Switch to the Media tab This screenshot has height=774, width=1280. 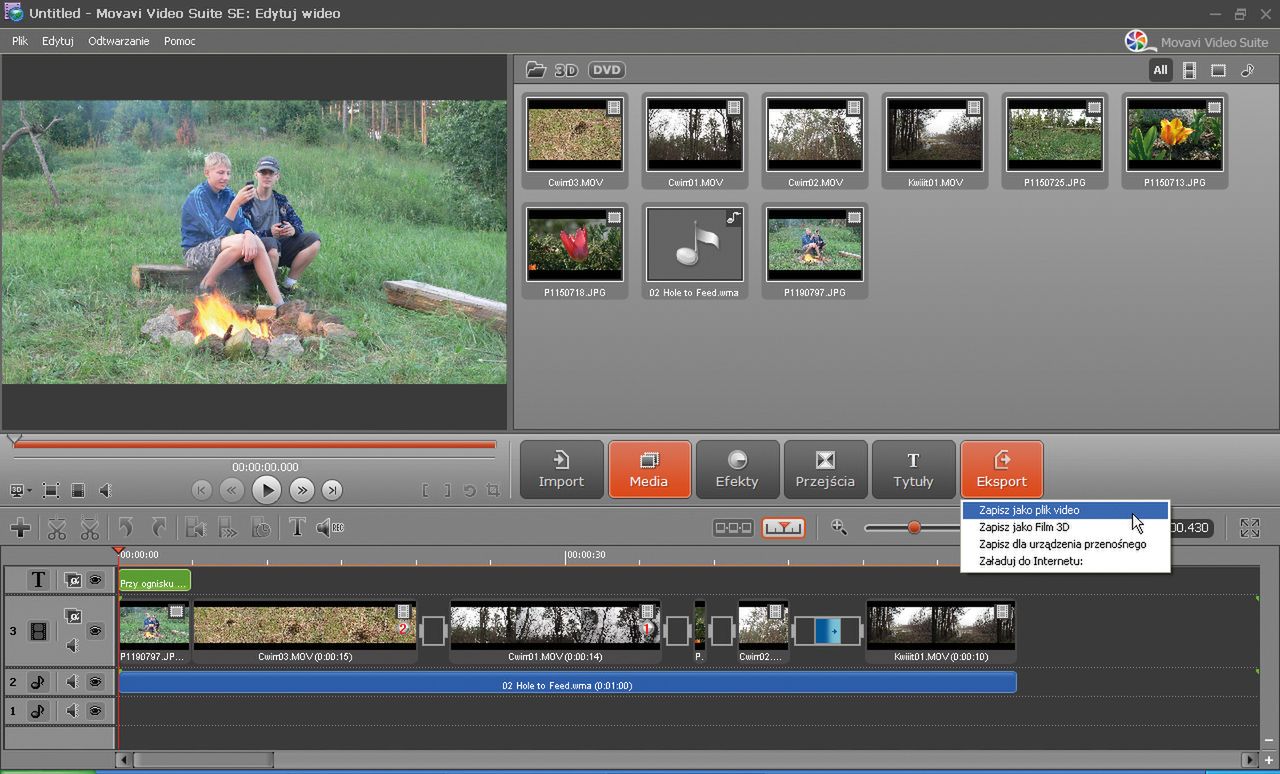pos(649,469)
